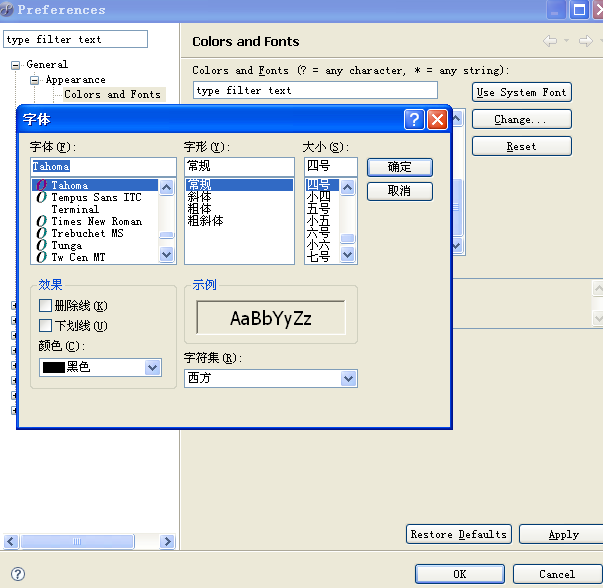The image size is (603, 588).
Task: Maximize the Preferences window
Action: pyautogui.click(x=579, y=9)
